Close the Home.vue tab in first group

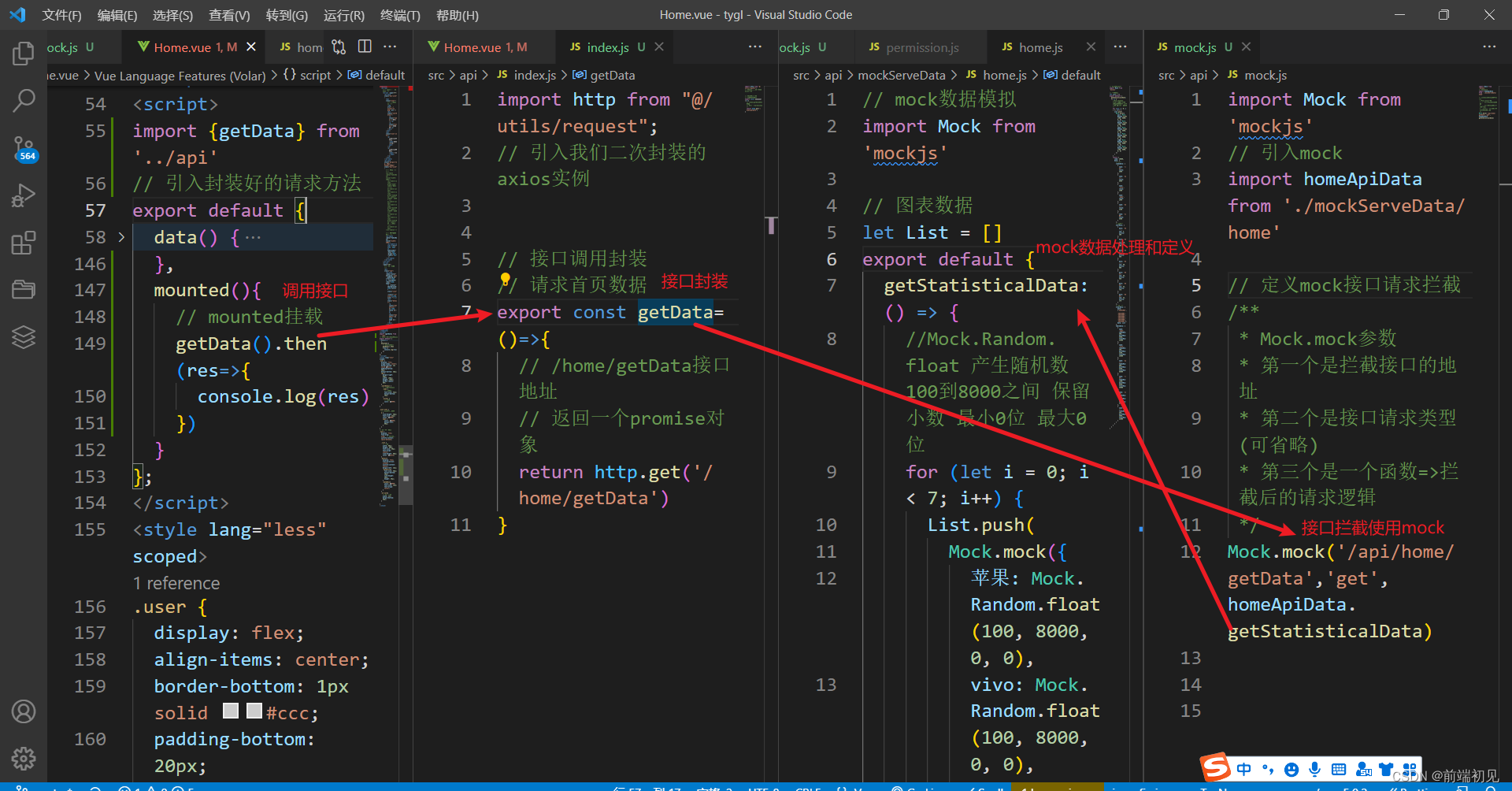(251, 47)
